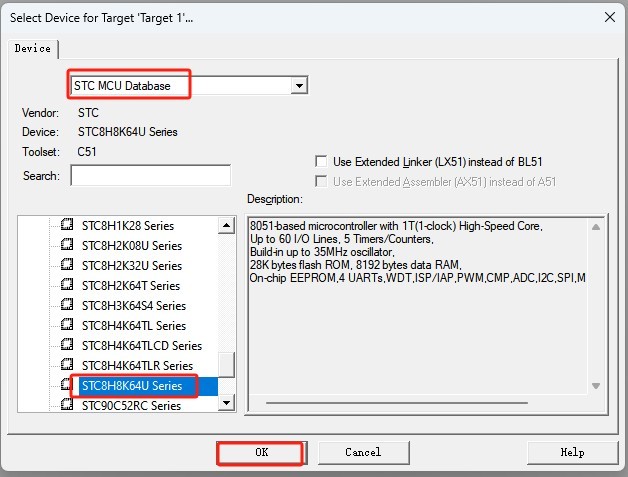Choose STC90C52RC Series device
Image resolution: width=628 pixels, height=477 pixels.
coord(131,406)
